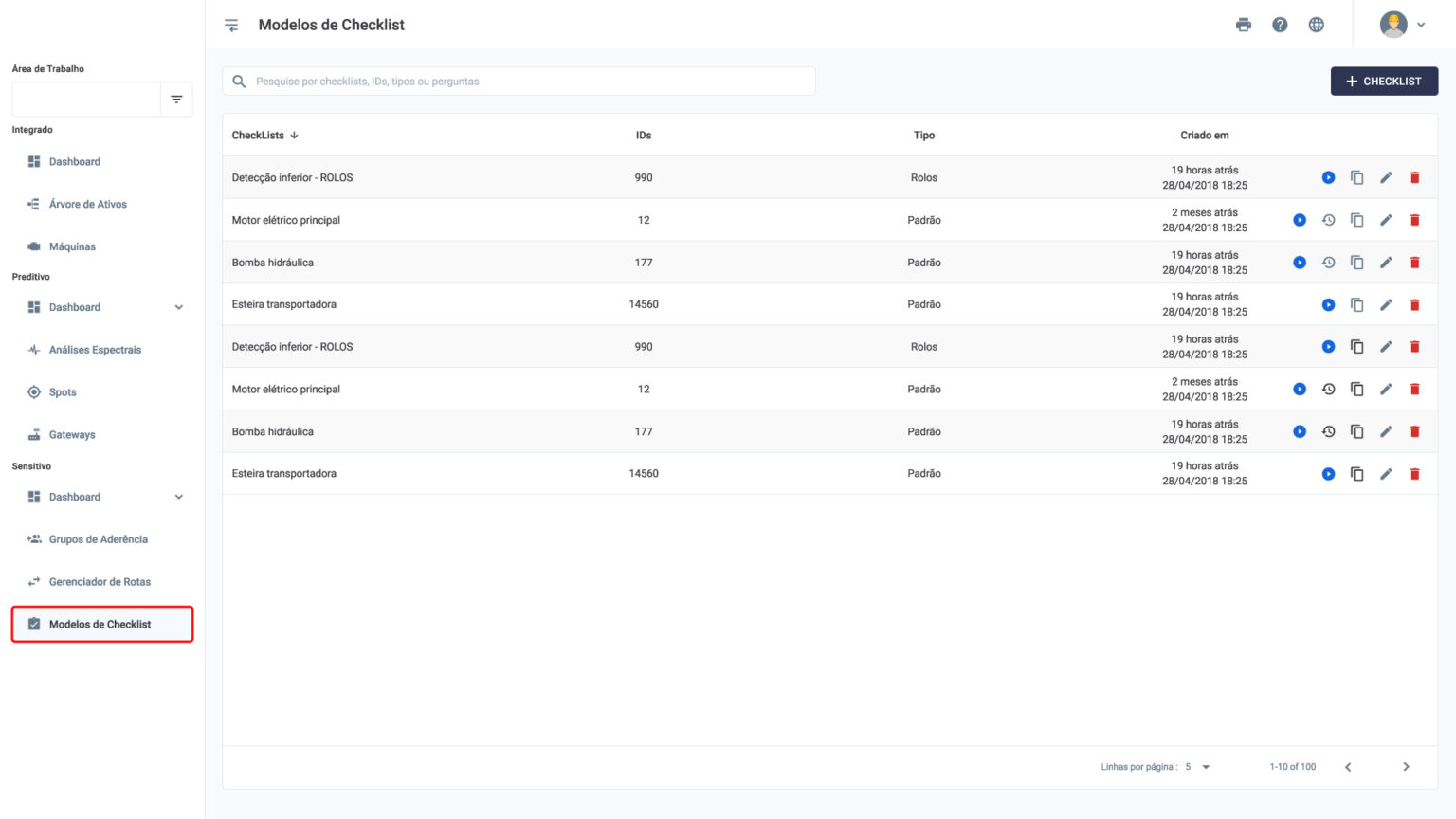
Task: Go to Árvore de Ativos
Action: (x=87, y=204)
